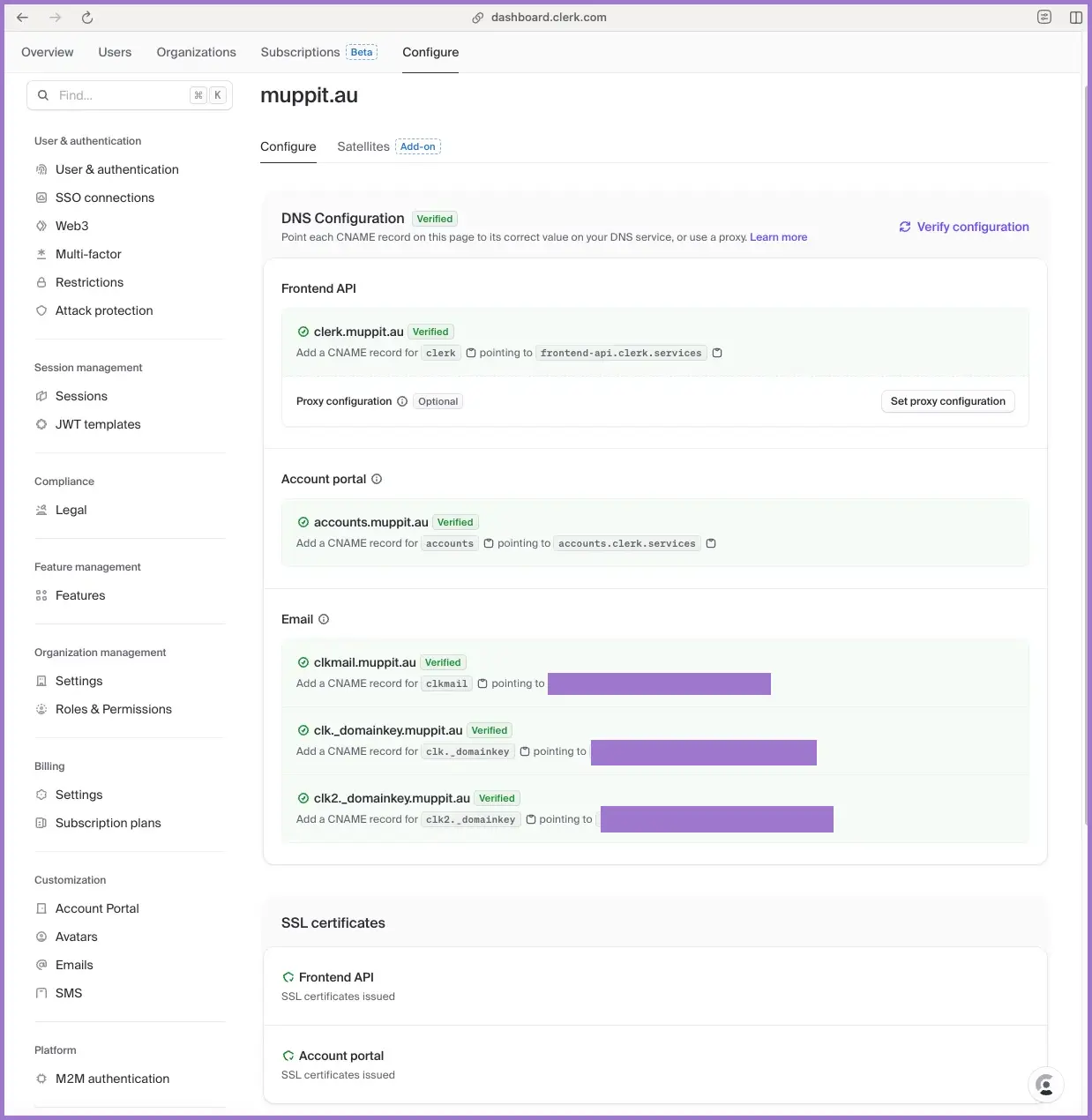
Task: Open the Organizations top navigation tab
Action: 196,52
